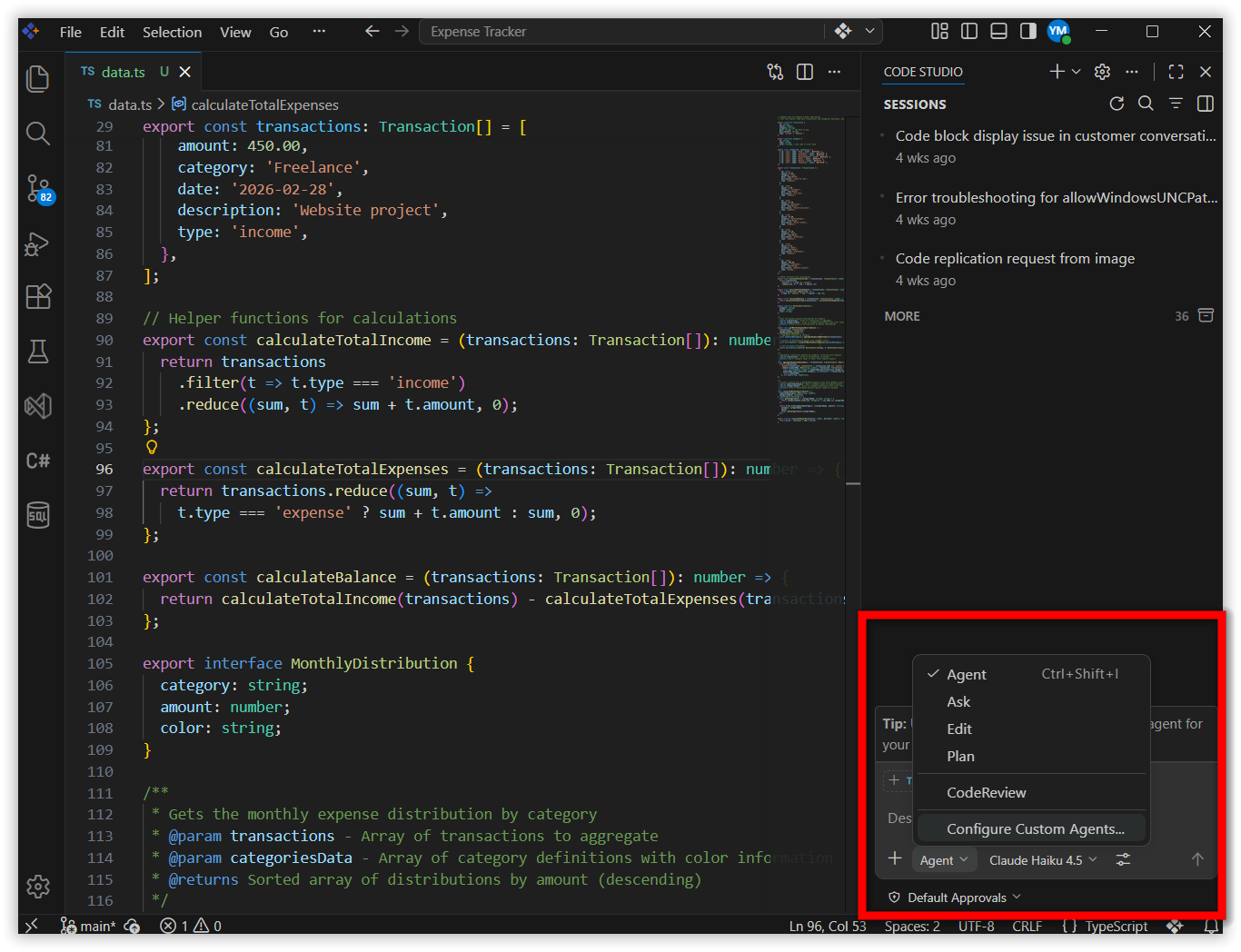This screenshot has height=952, width=1241.
Task: Open the Manage gear in activity bar
Action: tap(38, 886)
